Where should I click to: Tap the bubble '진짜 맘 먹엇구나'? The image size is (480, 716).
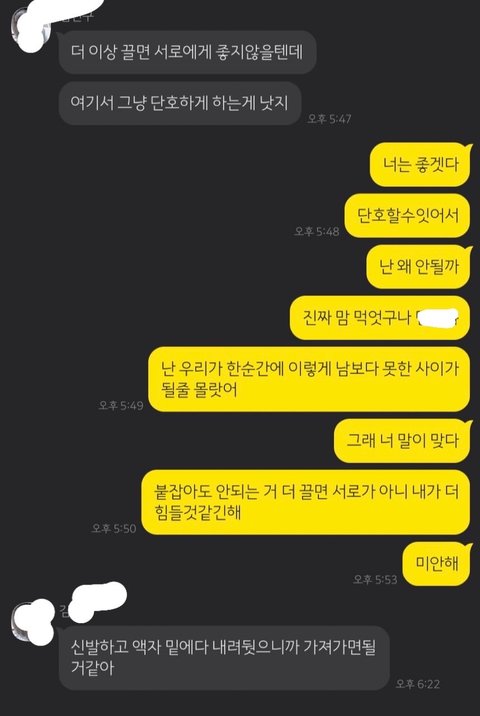pos(380,318)
